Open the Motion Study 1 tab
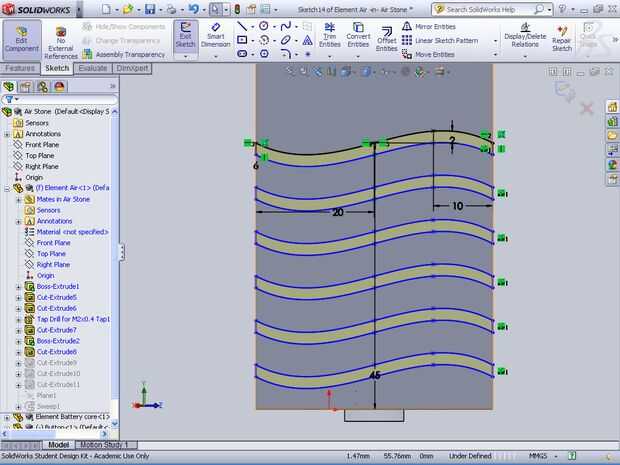The image size is (620, 465). point(105,445)
